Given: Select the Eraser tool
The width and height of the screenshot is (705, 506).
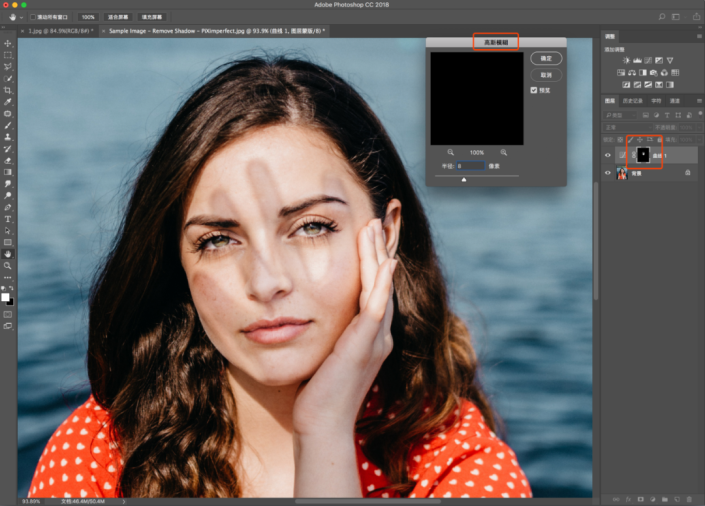Looking at the screenshot, I should 8,160.
